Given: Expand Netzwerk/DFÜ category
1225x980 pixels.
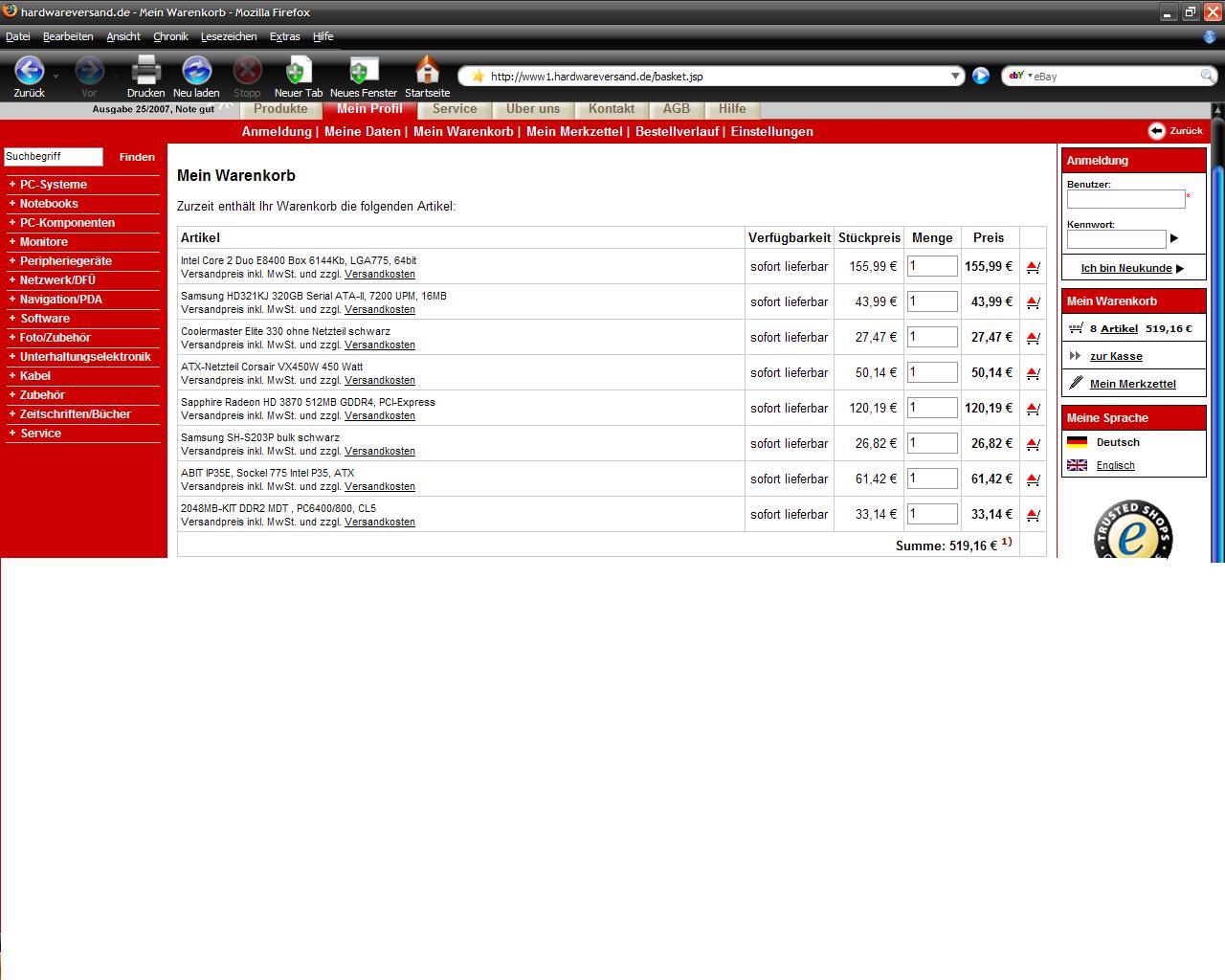Looking at the screenshot, I should (57, 280).
